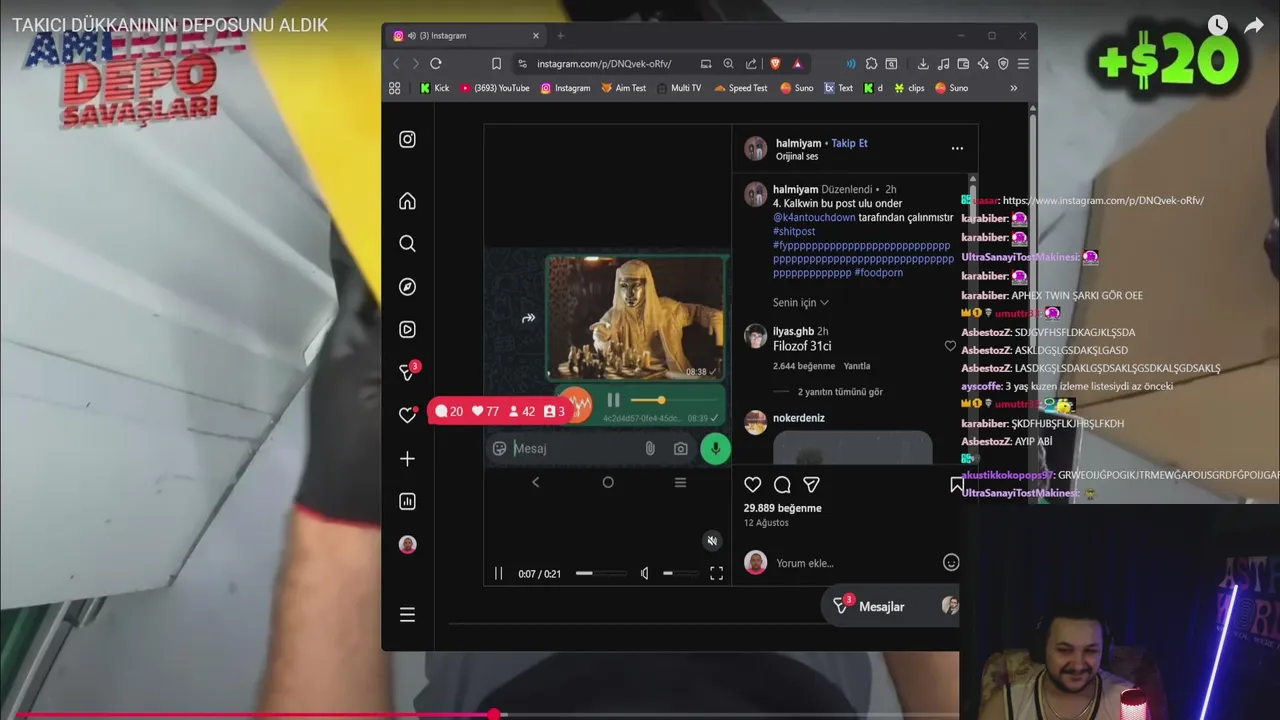Share the post with paper-plane icon
Screen dimensions: 1280x720
coord(811,485)
